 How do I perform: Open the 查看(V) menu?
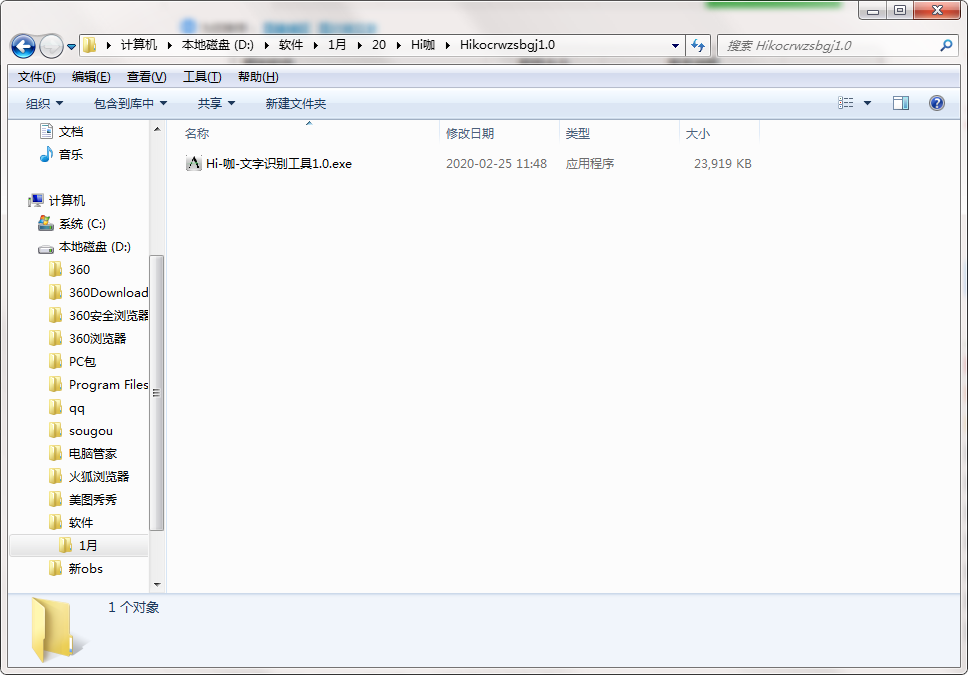[x=146, y=77]
